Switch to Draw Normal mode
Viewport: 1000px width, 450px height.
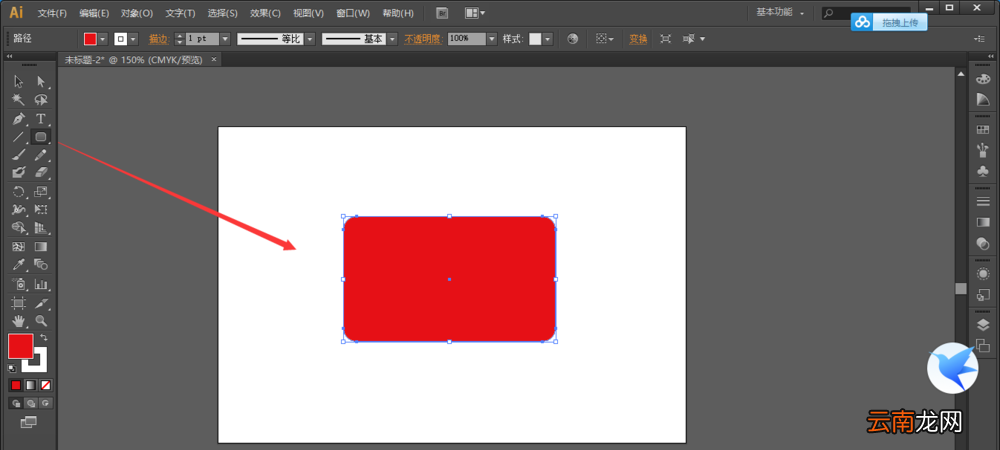tap(16, 403)
